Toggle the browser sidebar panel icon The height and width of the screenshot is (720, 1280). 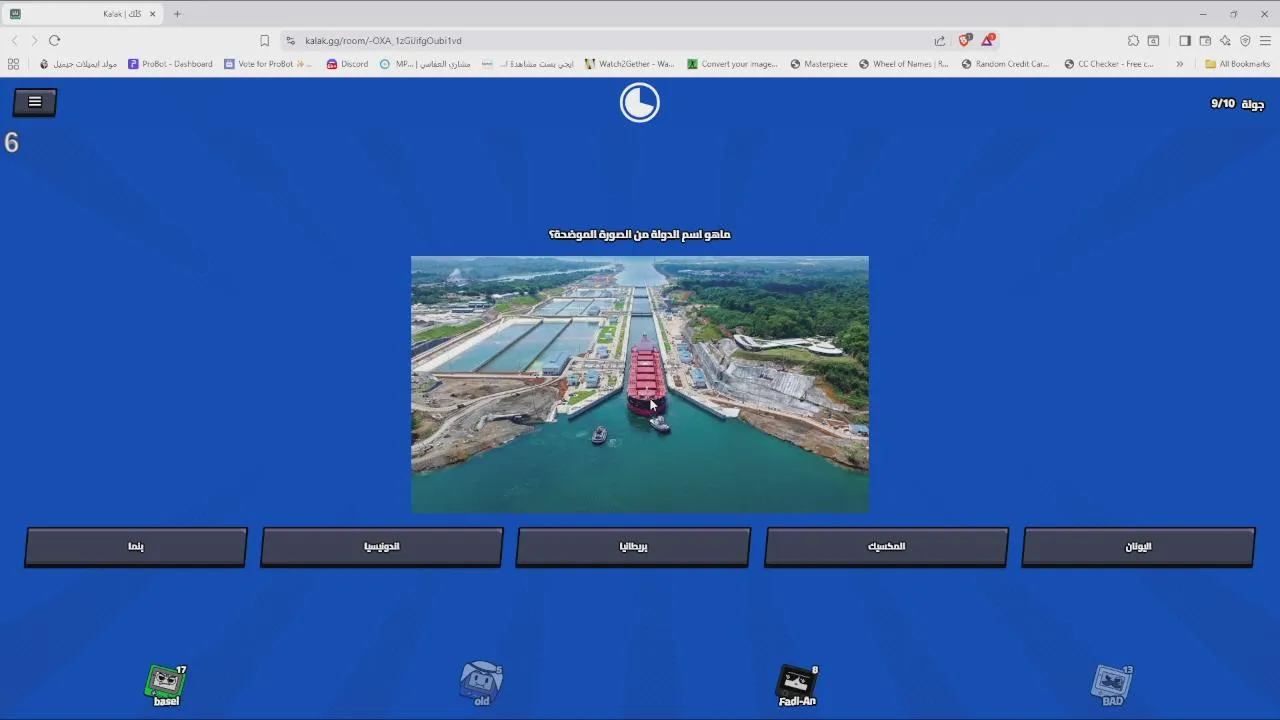[x=1185, y=41]
